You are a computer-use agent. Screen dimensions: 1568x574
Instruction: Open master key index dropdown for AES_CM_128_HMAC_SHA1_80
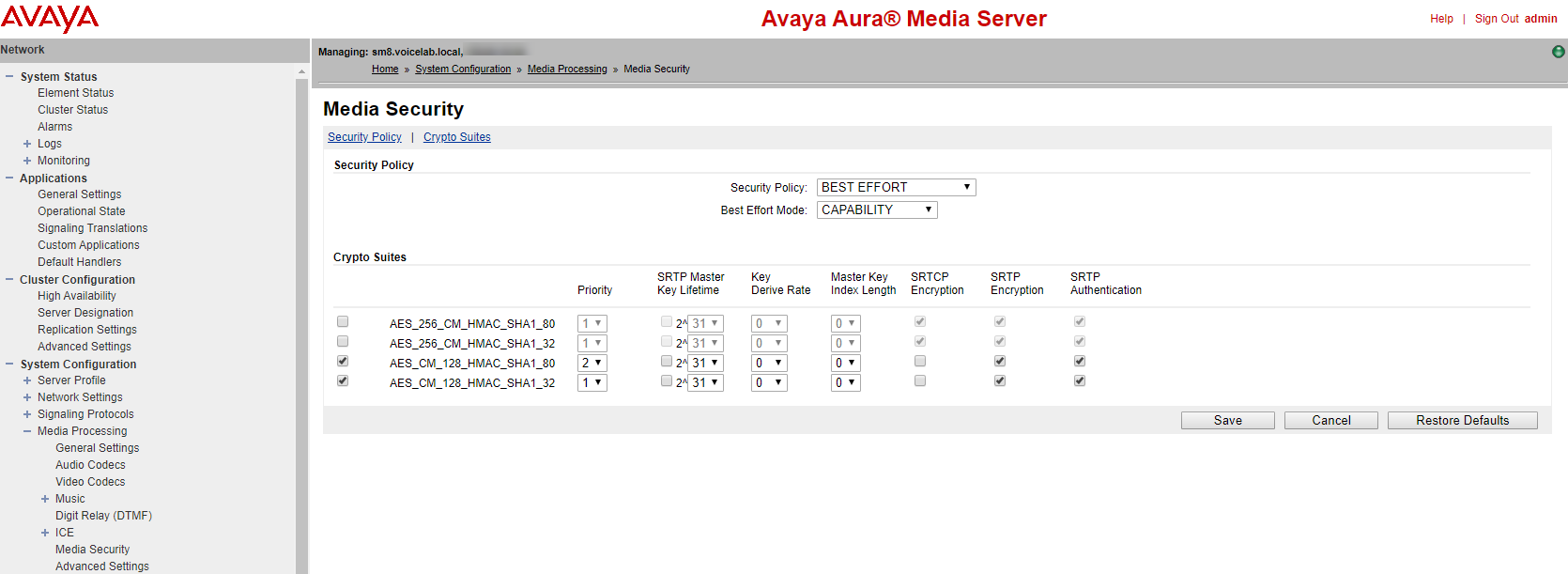point(845,363)
